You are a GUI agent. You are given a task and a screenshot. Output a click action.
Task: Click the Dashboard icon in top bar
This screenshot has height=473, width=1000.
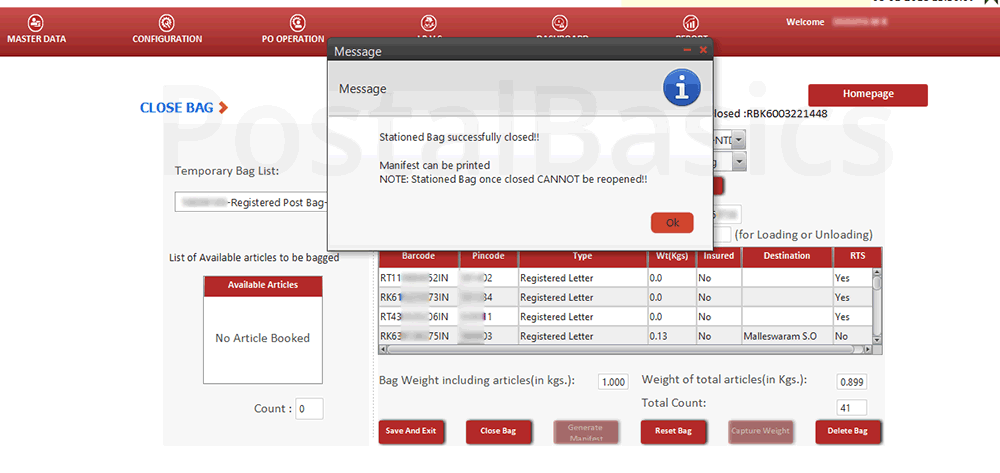coord(561,24)
